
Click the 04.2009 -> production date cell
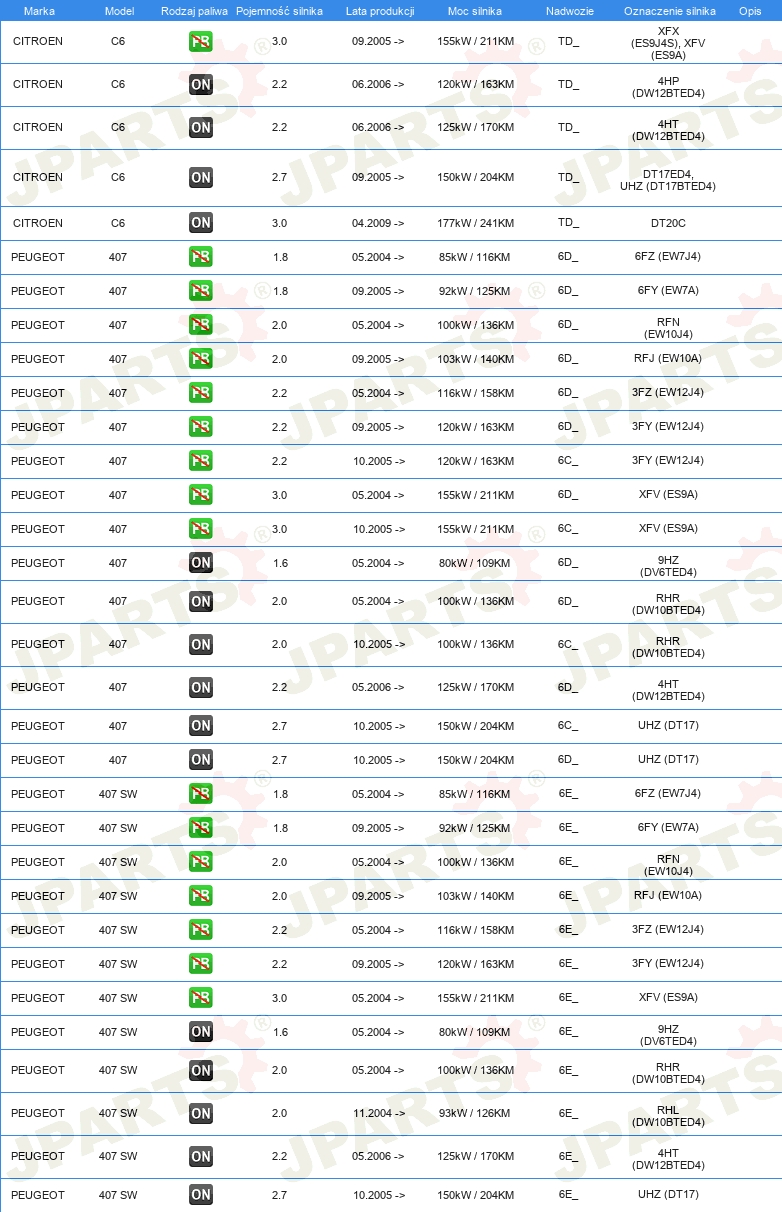coord(378,223)
